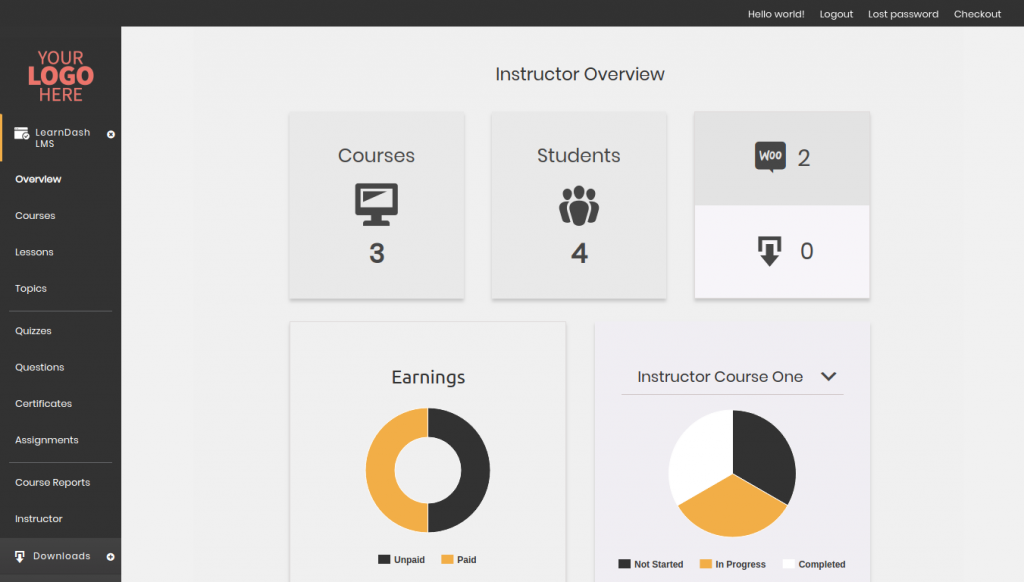Click the Students group icon
The width and height of the screenshot is (1024, 582).
pos(579,206)
